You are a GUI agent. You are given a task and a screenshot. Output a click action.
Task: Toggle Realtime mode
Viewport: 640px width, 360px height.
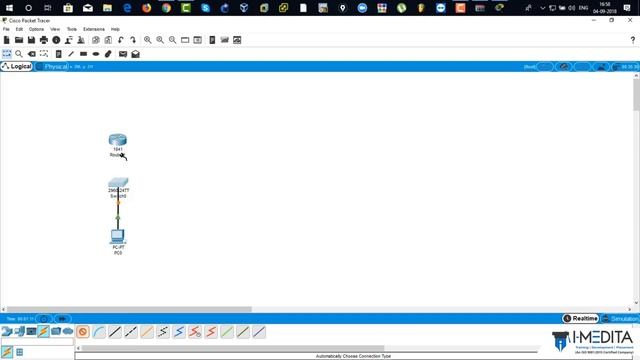tap(580, 318)
